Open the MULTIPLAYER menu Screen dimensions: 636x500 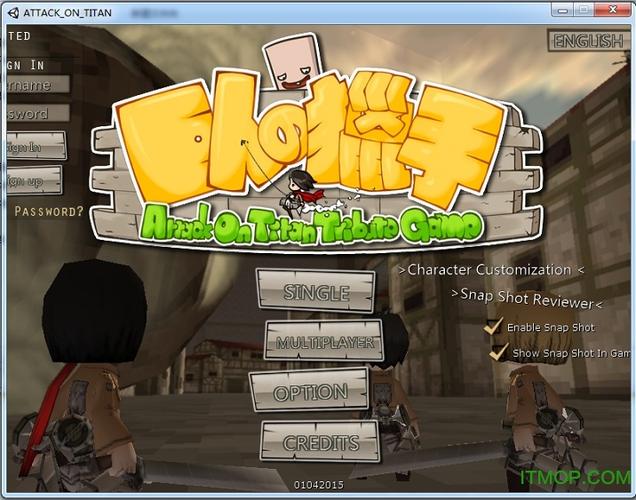[x=324, y=341]
